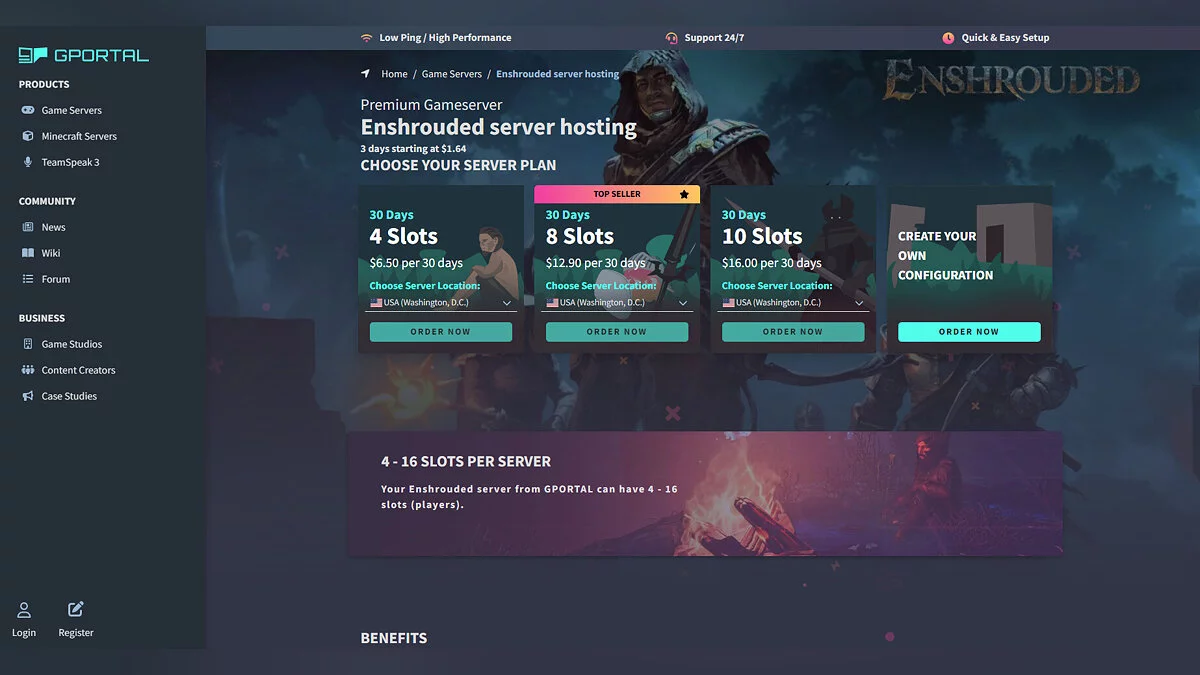Open server location dropdown for 8 Slots

[617, 302]
